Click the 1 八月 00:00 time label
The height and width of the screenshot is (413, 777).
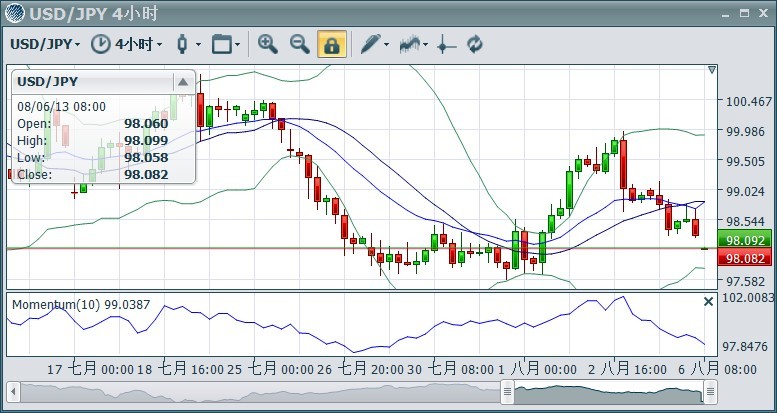click(x=537, y=369)
